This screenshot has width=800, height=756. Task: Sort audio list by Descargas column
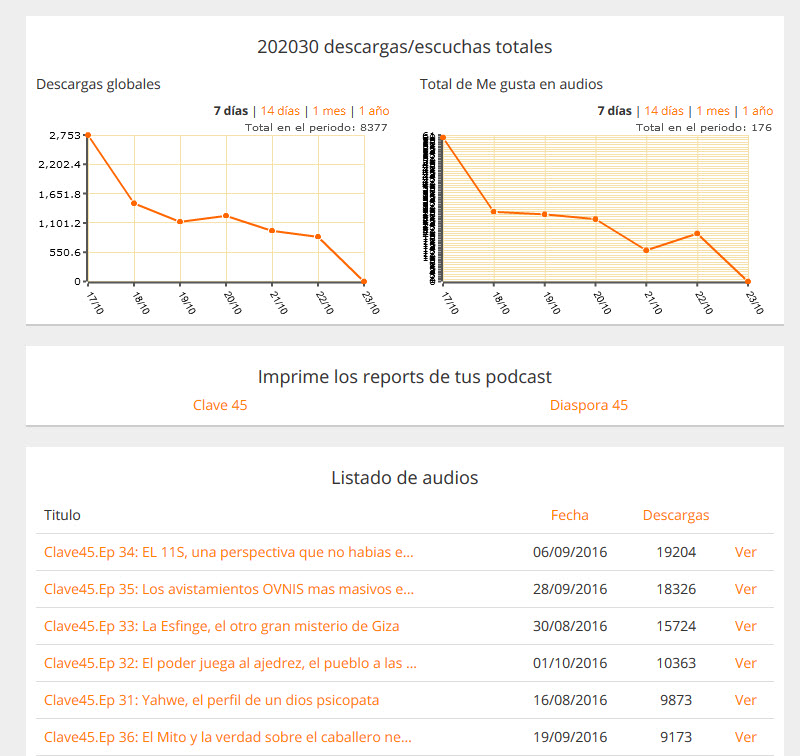click(676, 515)
